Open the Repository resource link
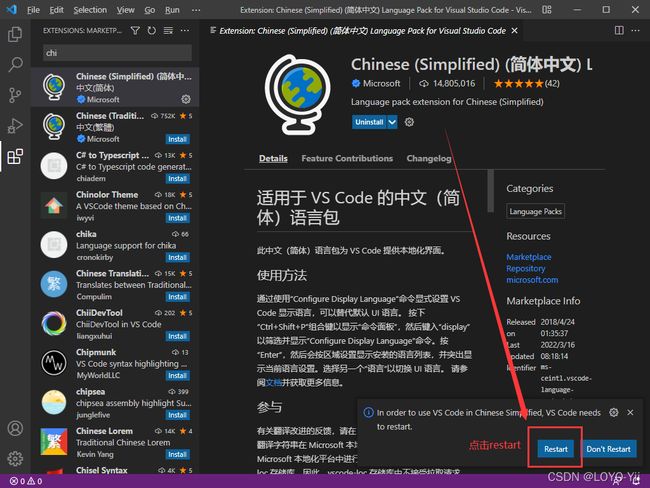Viewport: 650px width, 488px height. point(526,268)
